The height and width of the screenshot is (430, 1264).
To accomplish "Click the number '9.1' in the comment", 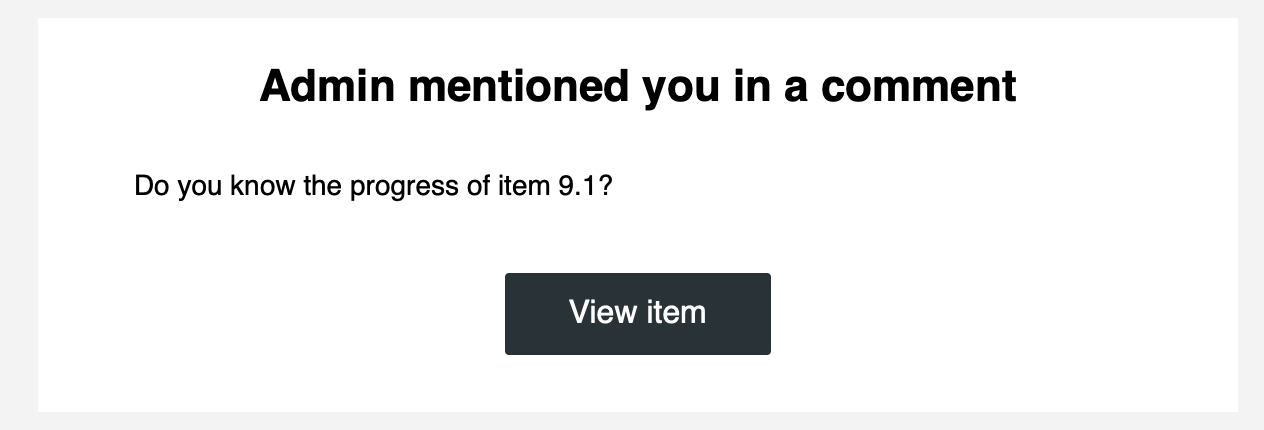I will coord(576,186).
